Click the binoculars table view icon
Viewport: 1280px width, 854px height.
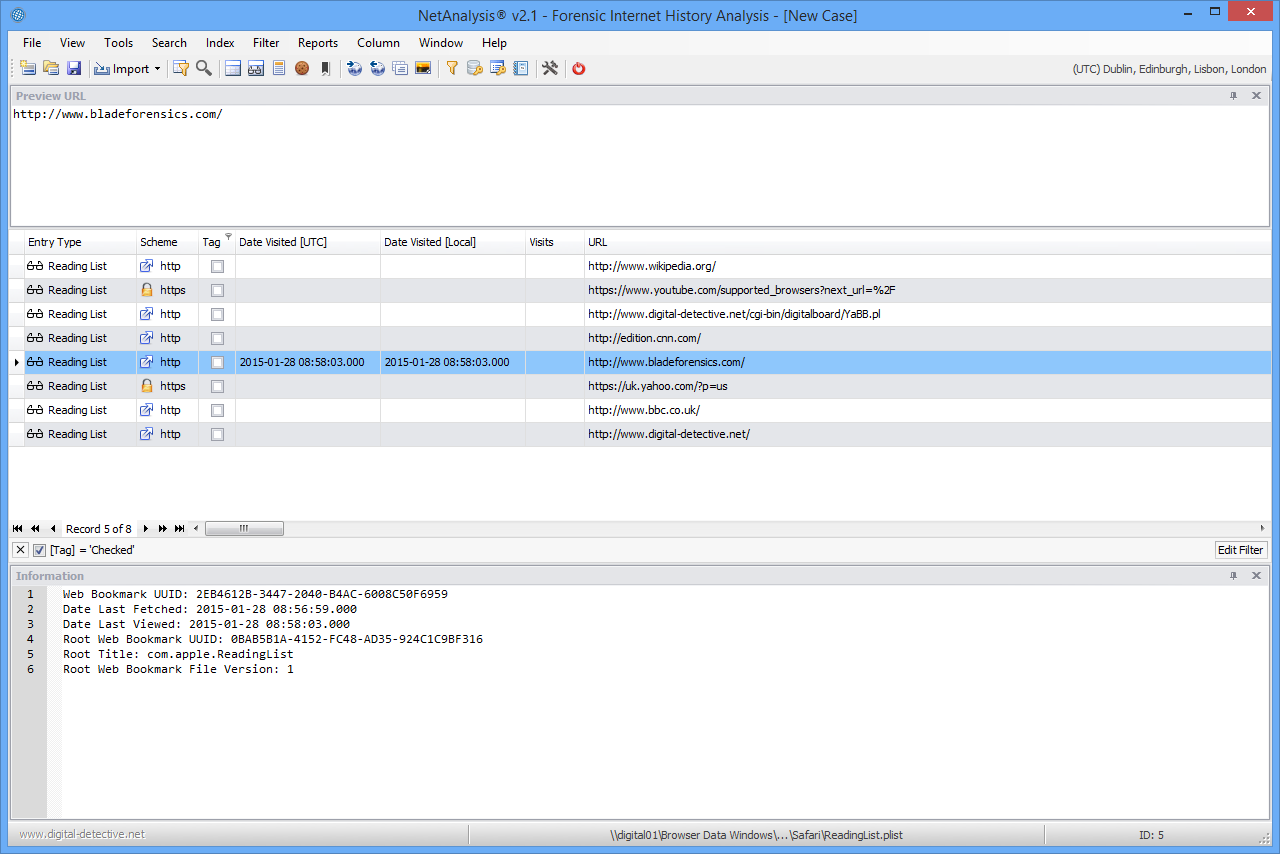[256, 68]
